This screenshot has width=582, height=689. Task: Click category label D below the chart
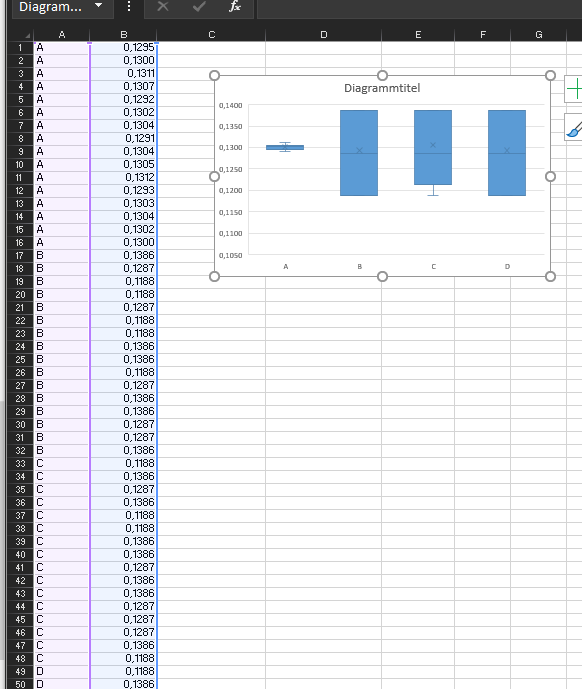[x=507, y=266]
